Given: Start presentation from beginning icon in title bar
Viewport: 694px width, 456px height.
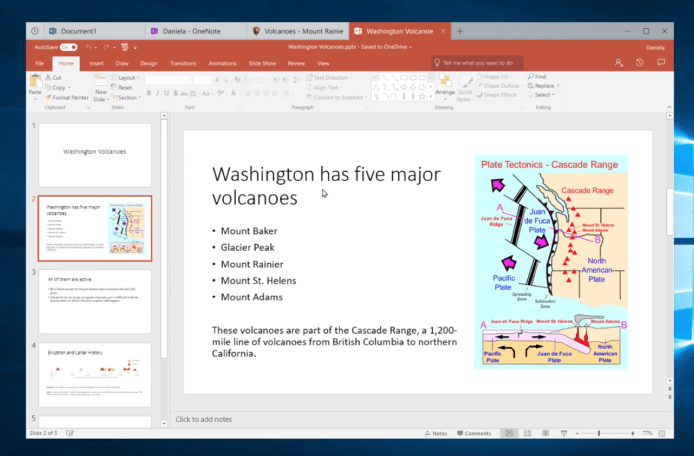Looking at the screenshot, I should point(125,47).
